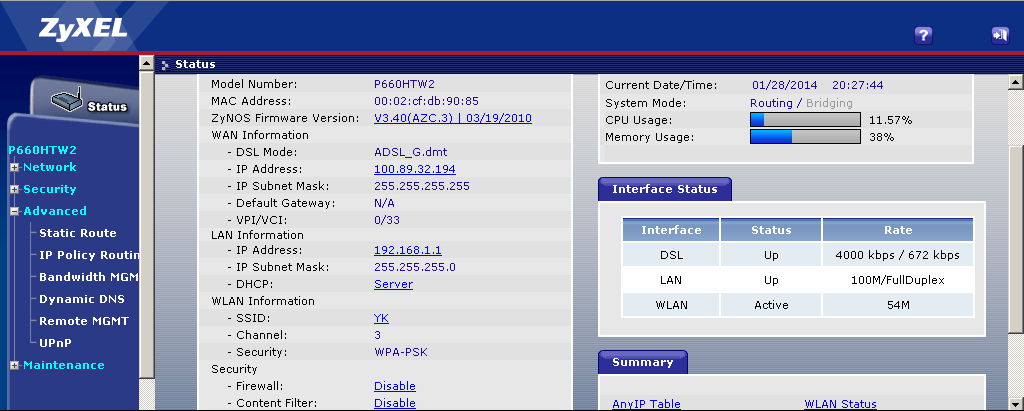Screen dimensions: 1024x411
Task: Select the Summary tab
Action: coord(643,362)
